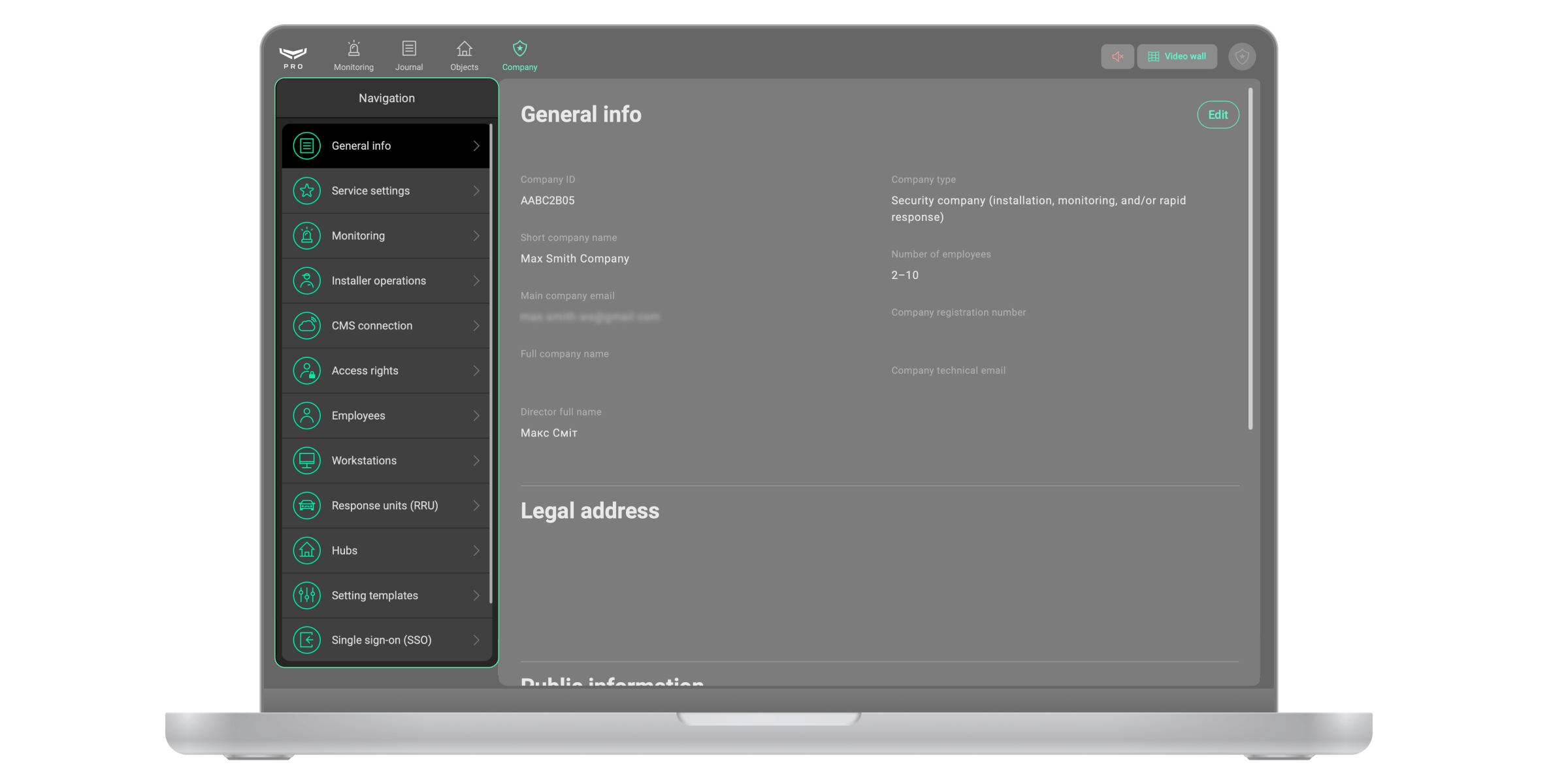The width and height of the screenshot is (1568, 784).
Task: Click the Employees person icon
Action: tap(306, 416)
